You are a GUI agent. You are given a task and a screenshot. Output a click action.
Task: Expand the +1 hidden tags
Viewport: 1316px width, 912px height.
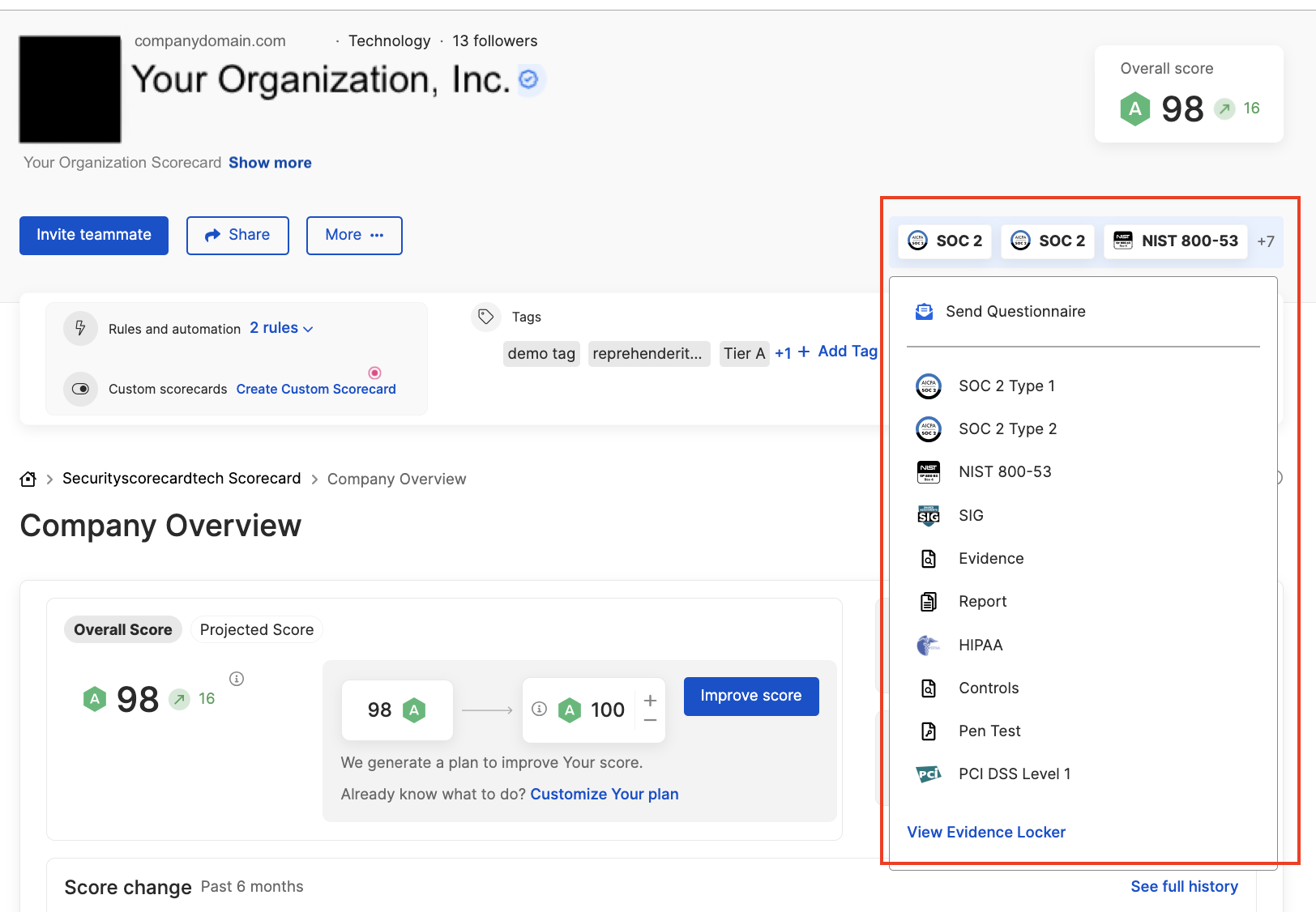click(x=783, y=354)
